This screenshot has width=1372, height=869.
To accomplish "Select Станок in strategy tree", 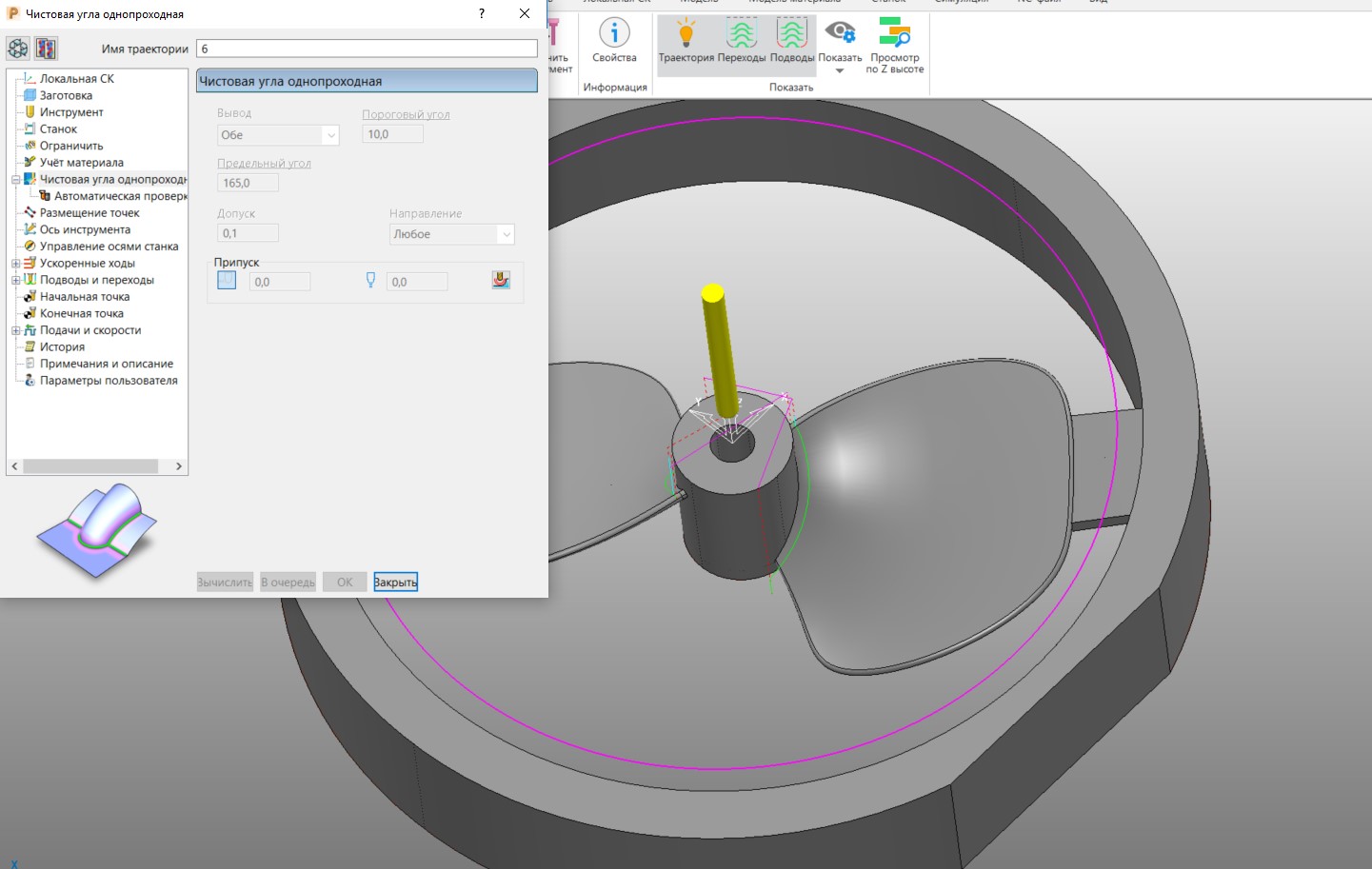I will tap(58, 128).
